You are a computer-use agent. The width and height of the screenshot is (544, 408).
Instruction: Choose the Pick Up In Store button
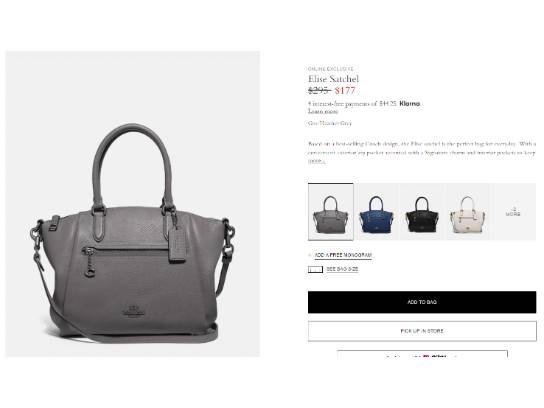pyautogui.click(x=422, y=331)
